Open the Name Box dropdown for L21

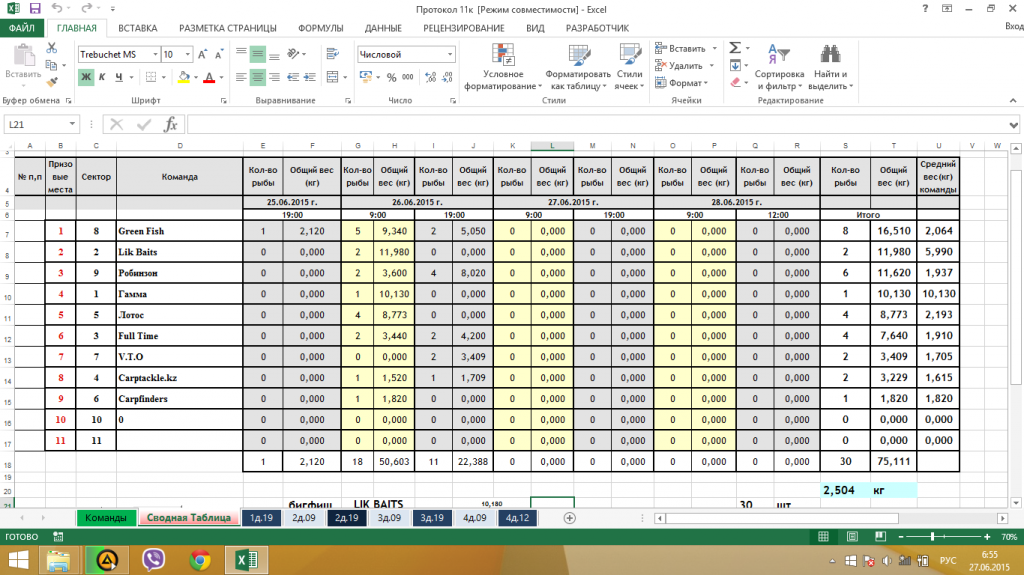point(71,124)
